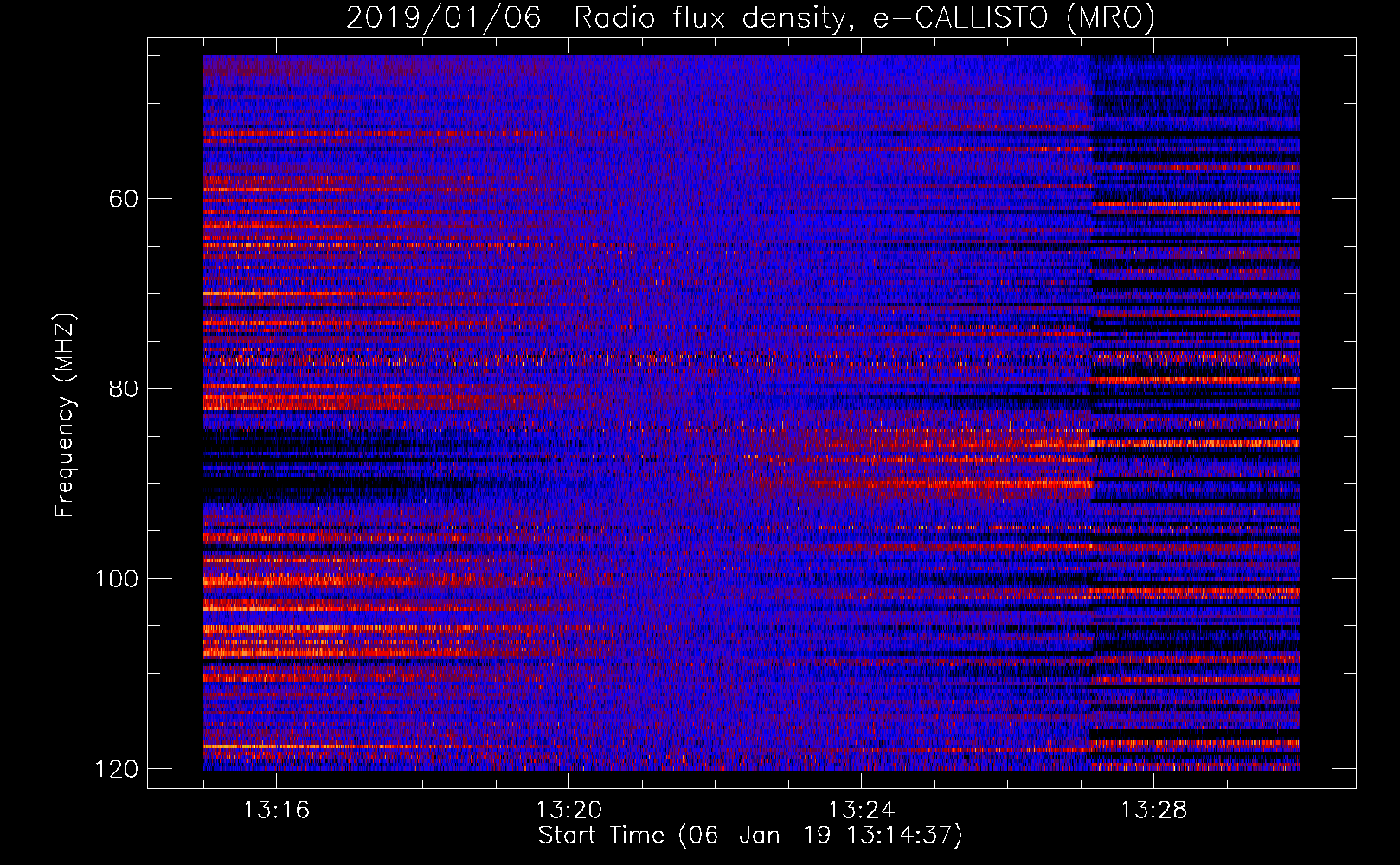Click the 13:24 time tick label
The image size is (1400, 865).
[x=861, y=811]
